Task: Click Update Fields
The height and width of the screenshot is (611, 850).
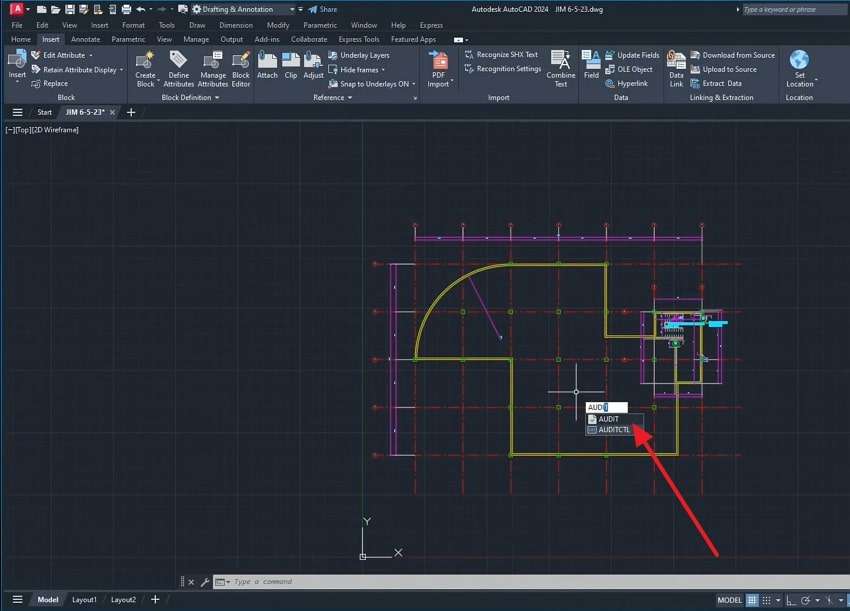Action: (x=632, y=55)
